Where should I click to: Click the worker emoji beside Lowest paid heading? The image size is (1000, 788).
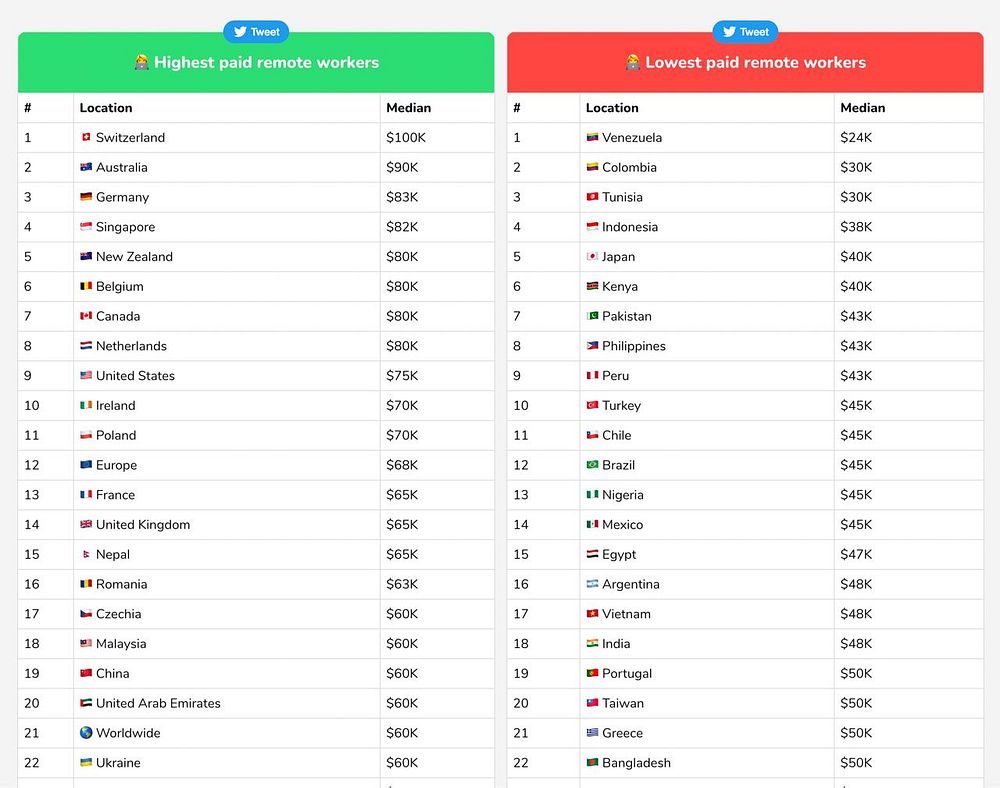[x=633, y=62]
